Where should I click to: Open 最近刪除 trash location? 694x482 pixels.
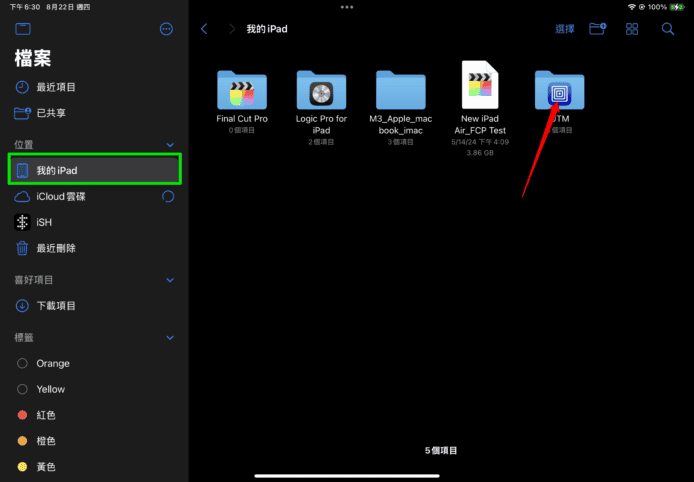(x=56, y=248)
